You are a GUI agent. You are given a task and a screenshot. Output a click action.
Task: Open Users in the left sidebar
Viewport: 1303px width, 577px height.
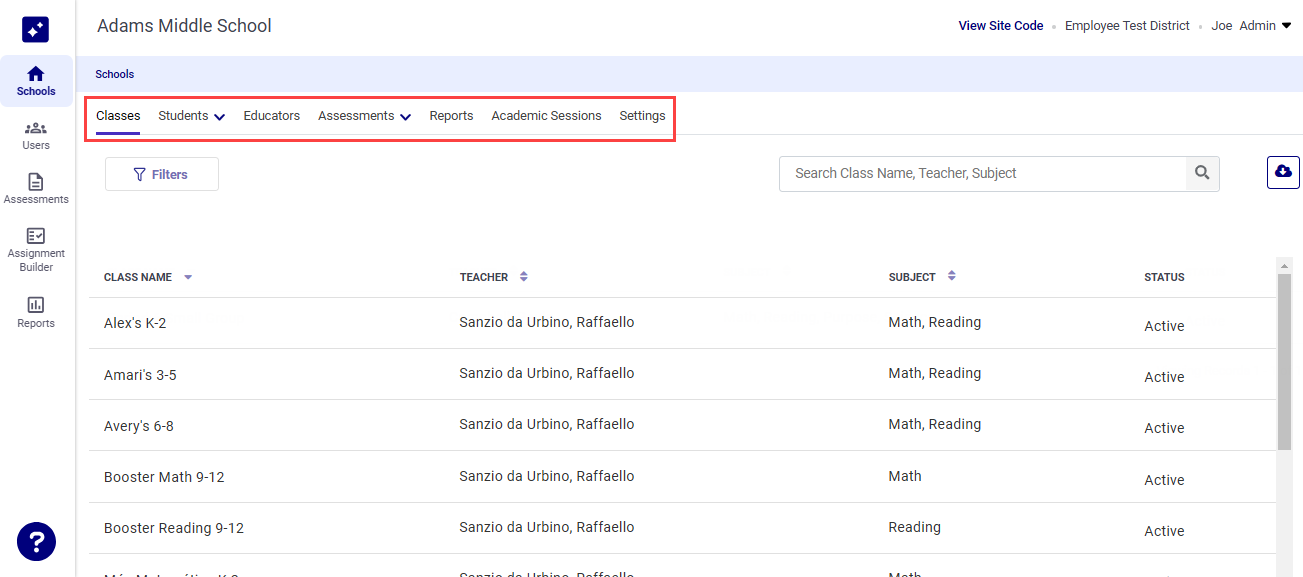tap(36, 136)
